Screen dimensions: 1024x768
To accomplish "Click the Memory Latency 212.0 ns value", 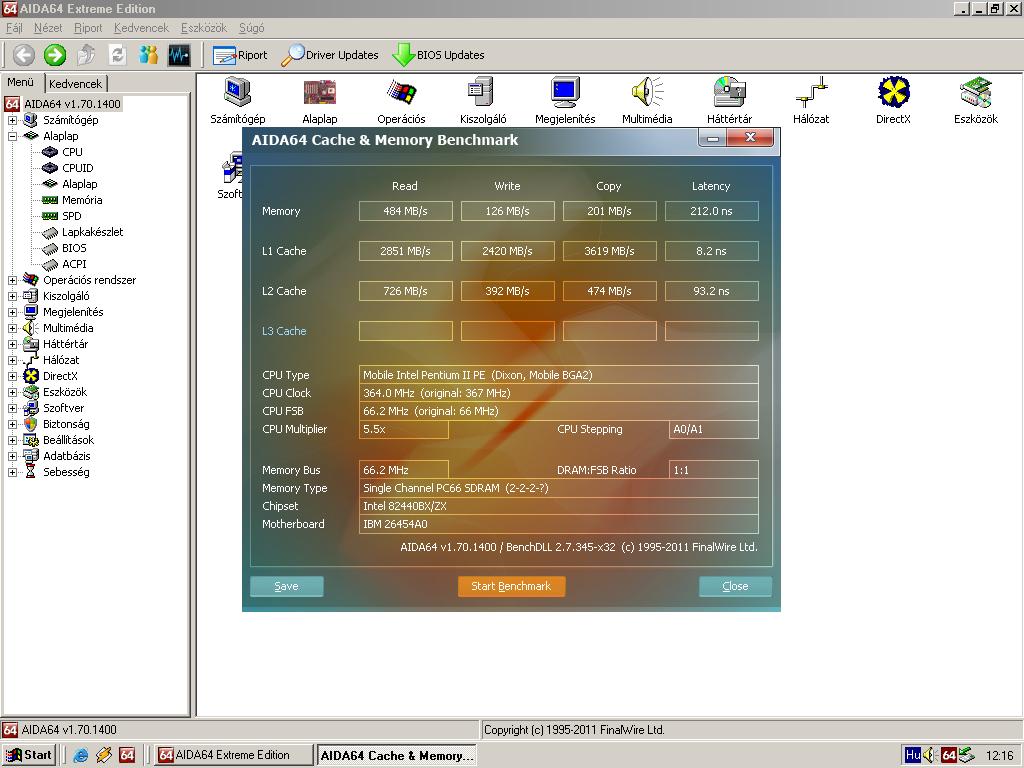I will tap(711, 211).
